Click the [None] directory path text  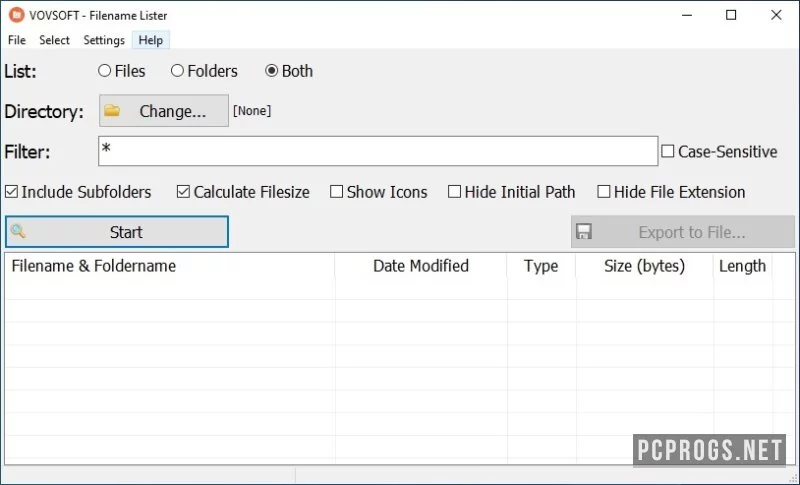click(x=252, y=111)
